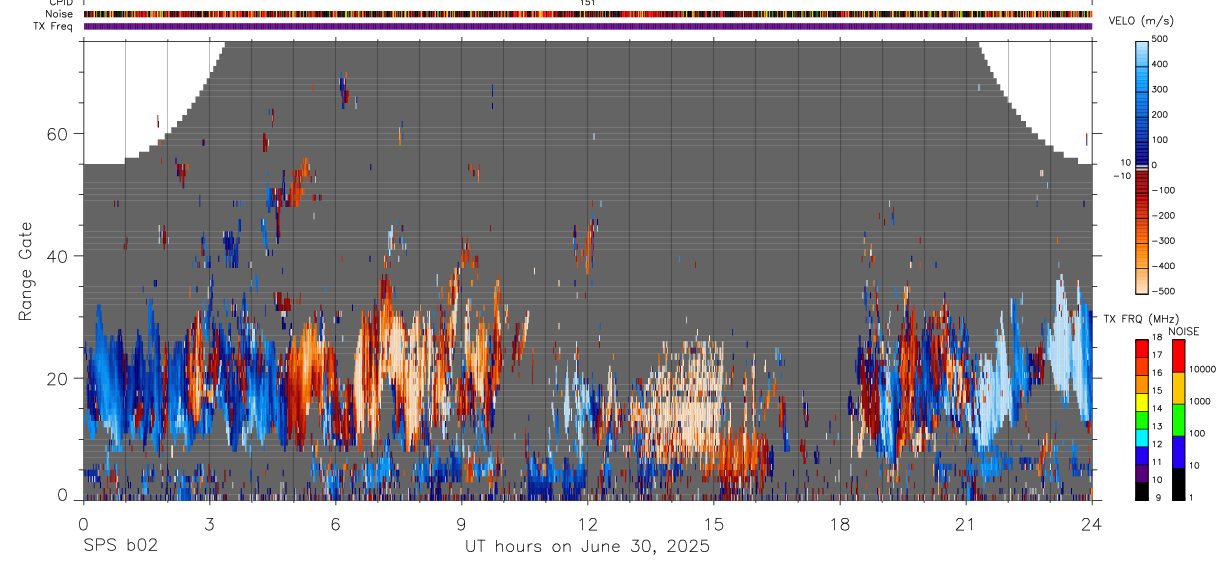This screenshot has height=567, width=1228.
Task: Click the TX FRQ (MHz) legend title
Action: 1139,319
